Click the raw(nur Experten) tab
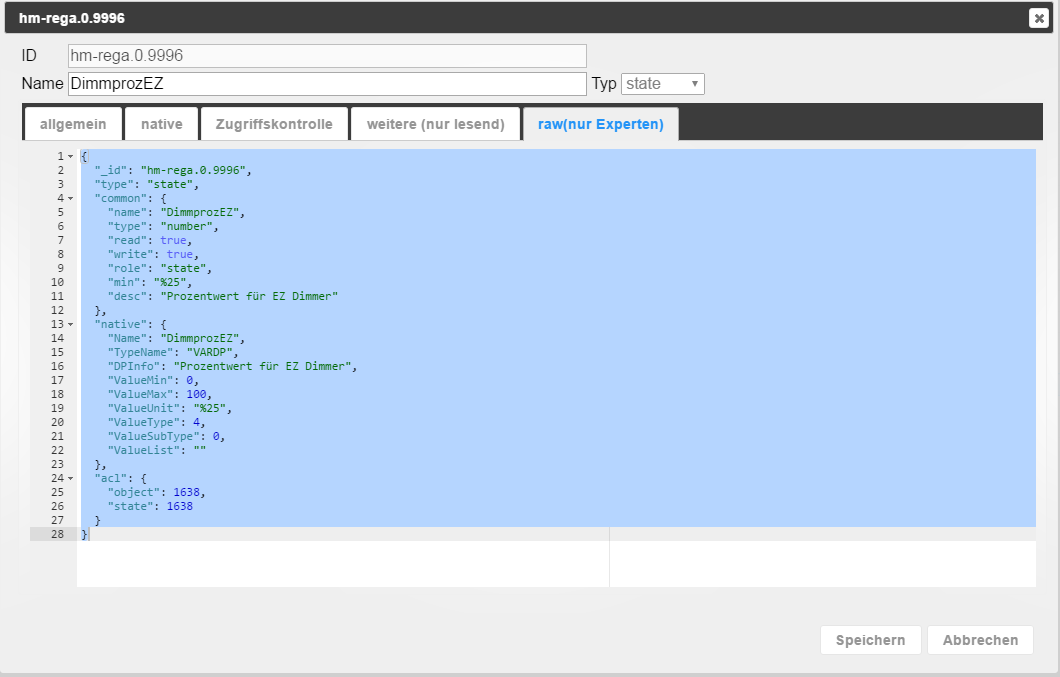 click(x=600, y=124)
